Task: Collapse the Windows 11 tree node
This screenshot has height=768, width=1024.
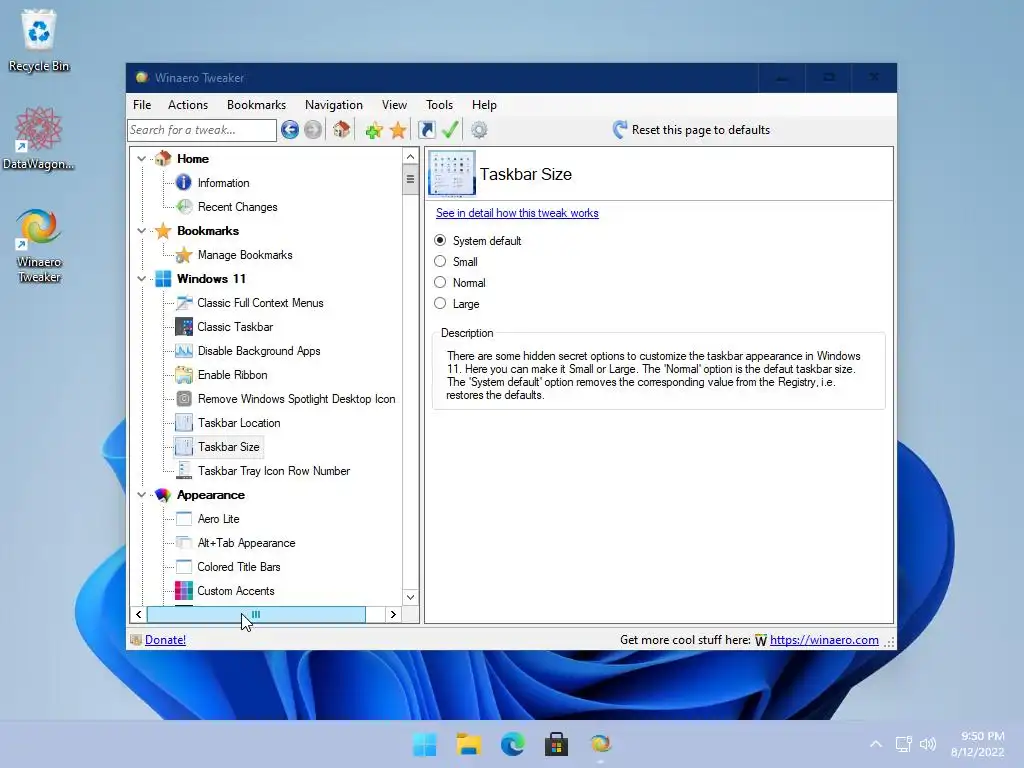Action: coord(142,279)
